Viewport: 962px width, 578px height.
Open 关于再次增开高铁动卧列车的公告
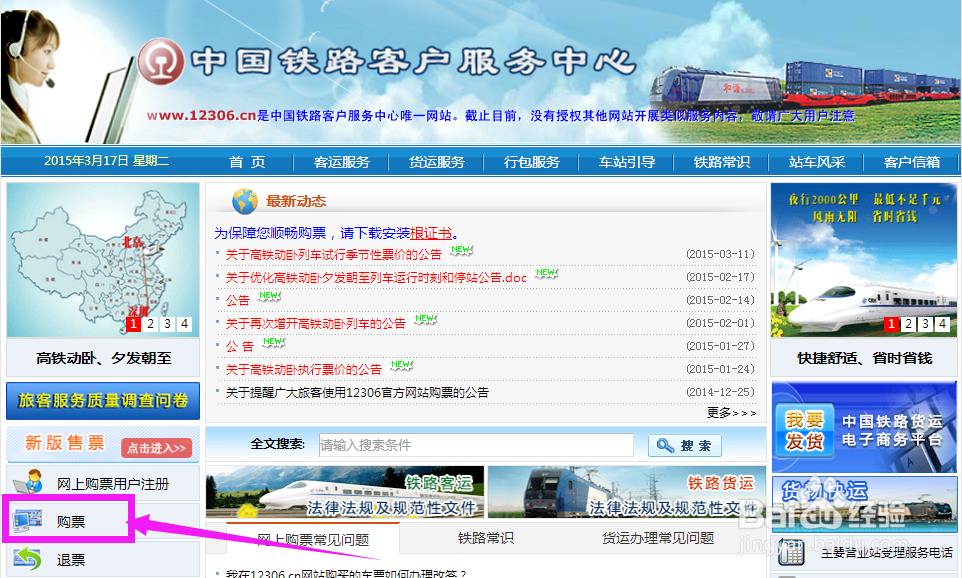pyautogui.click(x=315, y=323)
